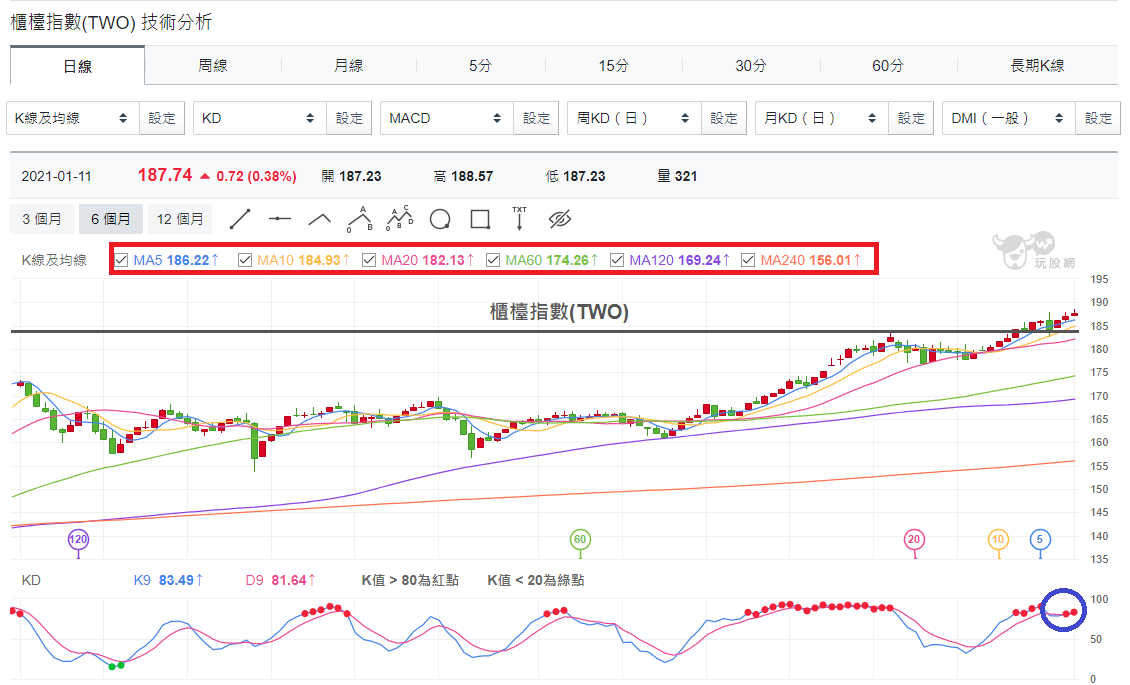1130x685 pixels.
Task: Uncheck the MA20 moving average checkbox
Action: click(x=369, y=260)
